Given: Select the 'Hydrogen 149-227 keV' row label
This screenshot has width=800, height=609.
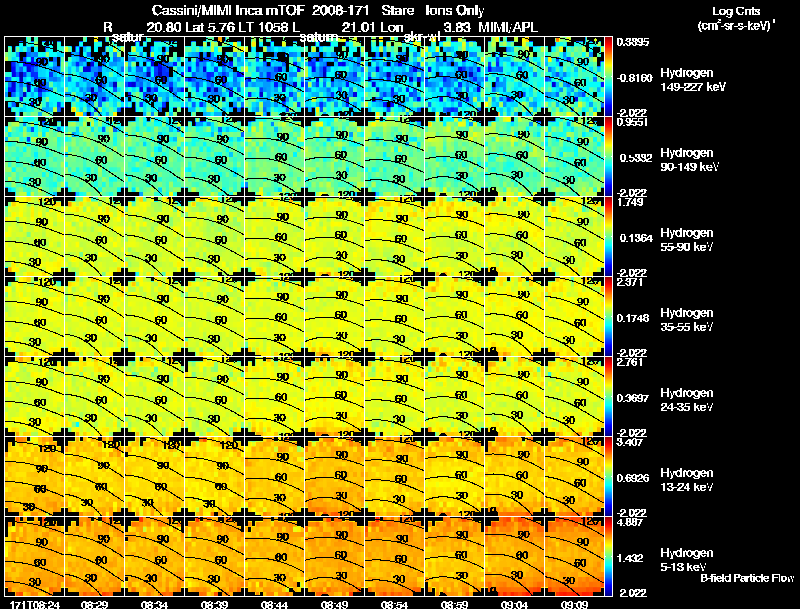Looking at the screenshot, I should [x=692, y=80].
